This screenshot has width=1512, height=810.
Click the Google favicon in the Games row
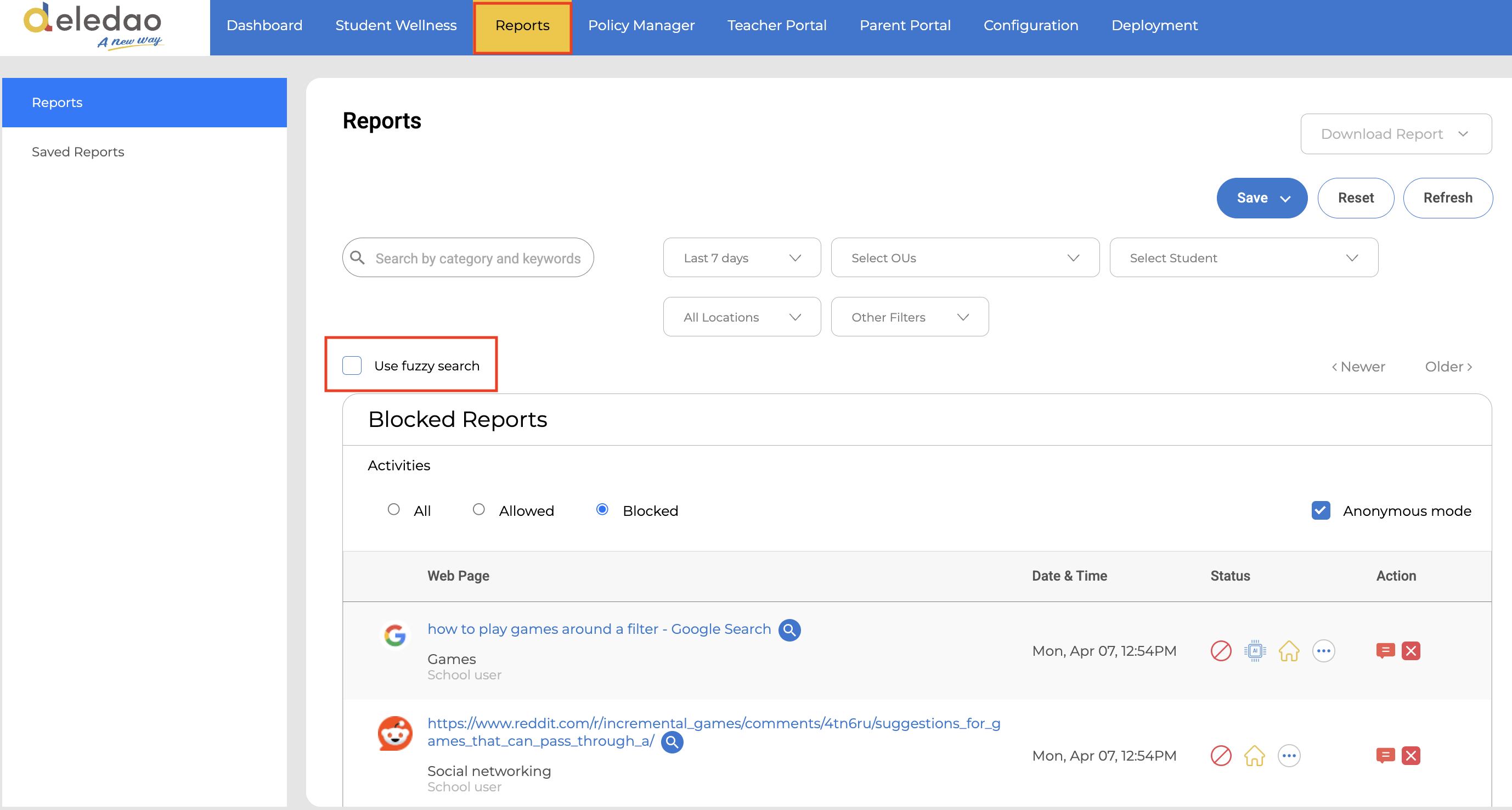[x=395, y=634]
